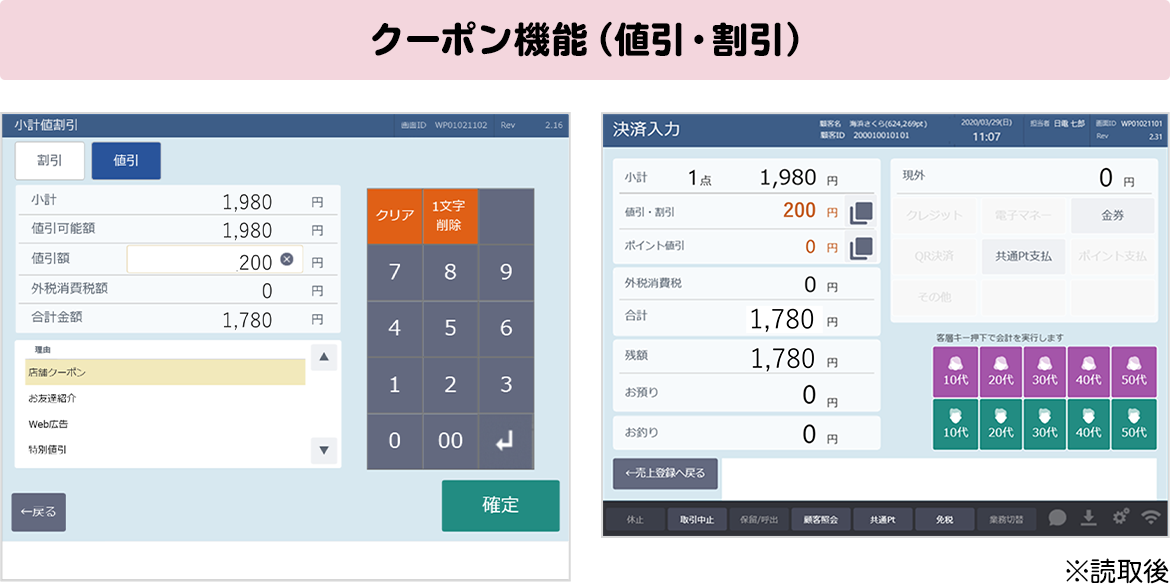The height and width of the screenshot is (584, 1170).
Task: Select Web広告 reason
Action: [x=165, y=424]
